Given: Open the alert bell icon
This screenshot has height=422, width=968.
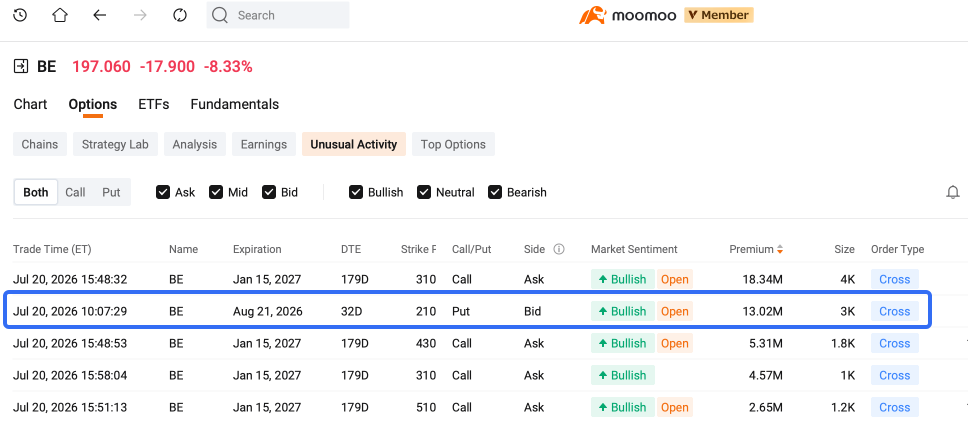Looking at the screenshot, I should point(953,192).
